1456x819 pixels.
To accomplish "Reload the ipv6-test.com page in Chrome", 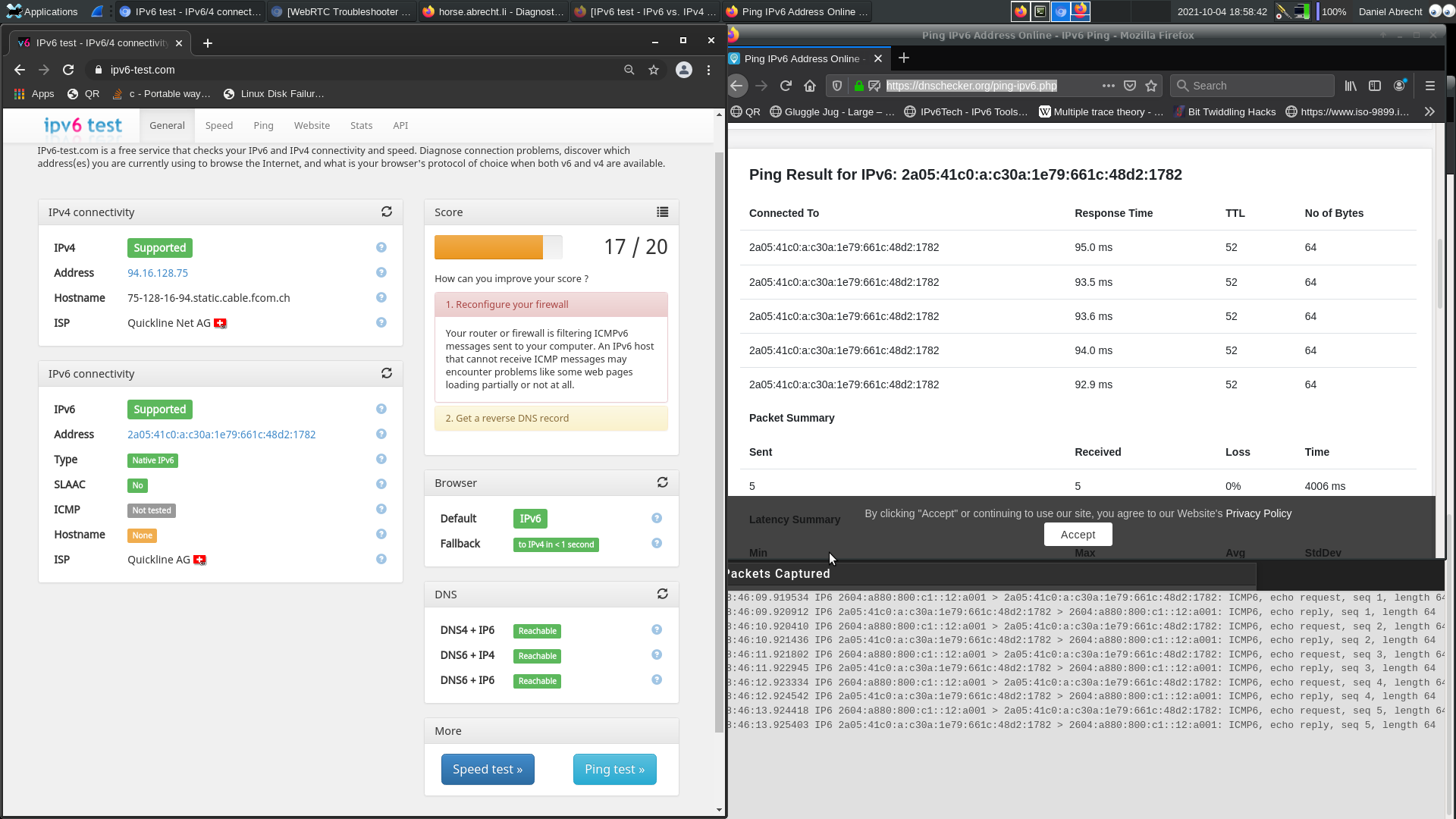I will 68,70.
